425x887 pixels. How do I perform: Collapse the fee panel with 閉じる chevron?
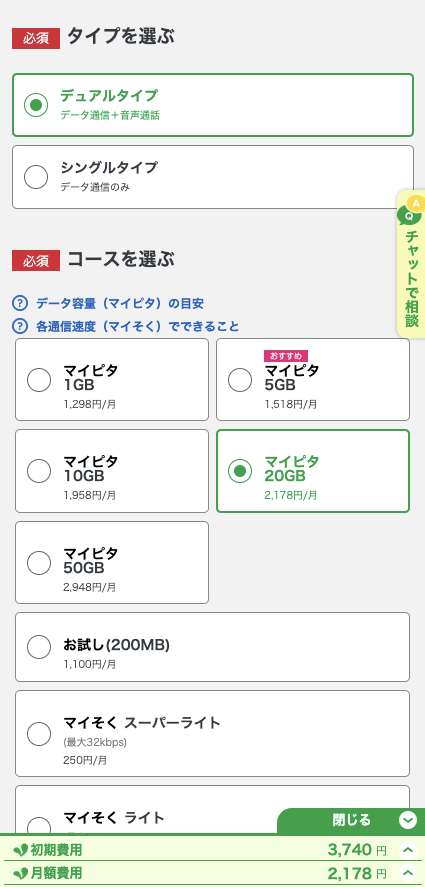click(407, 820)
